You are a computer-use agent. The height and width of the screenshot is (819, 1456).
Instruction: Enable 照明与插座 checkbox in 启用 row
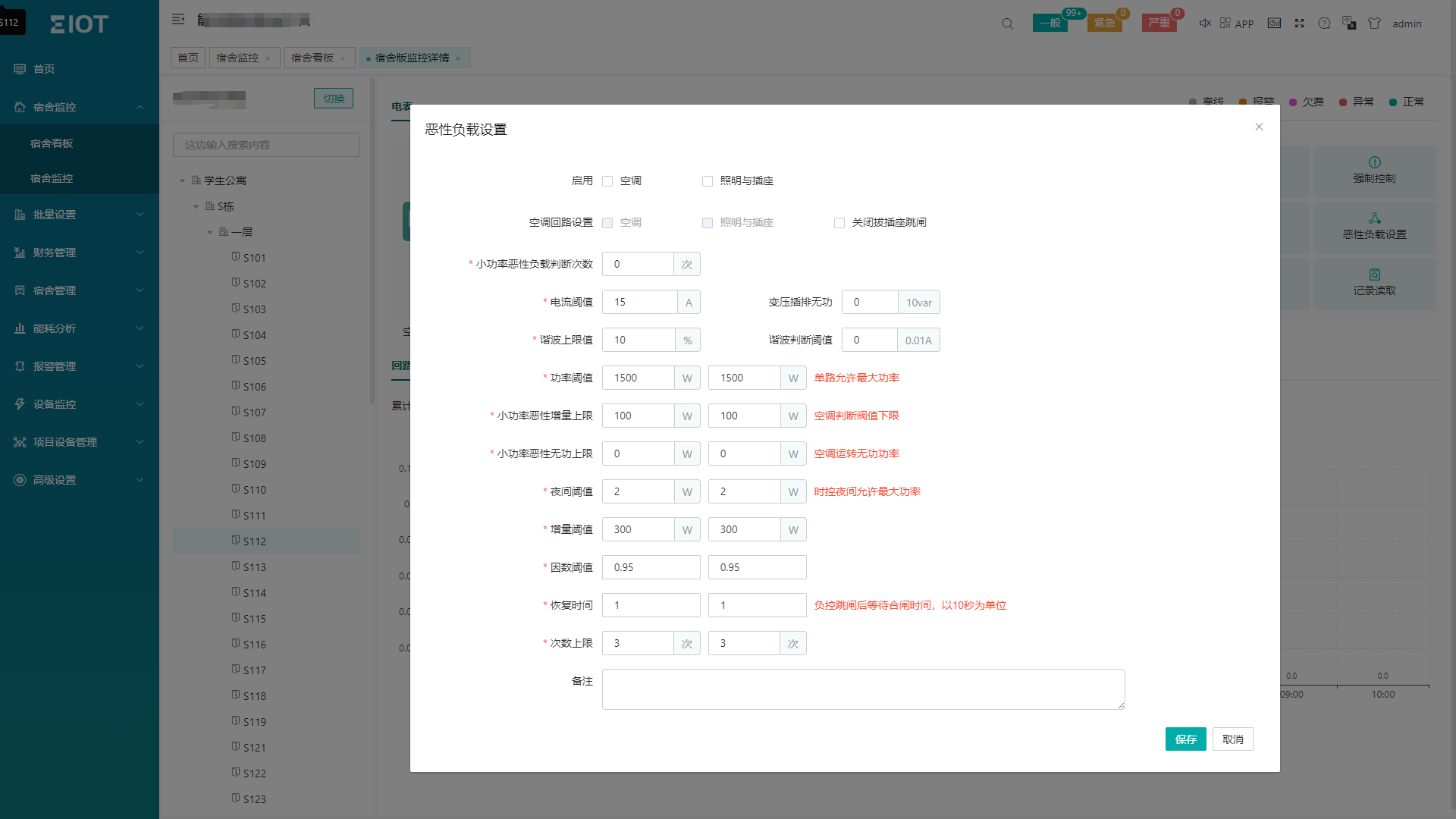[708, 181]
